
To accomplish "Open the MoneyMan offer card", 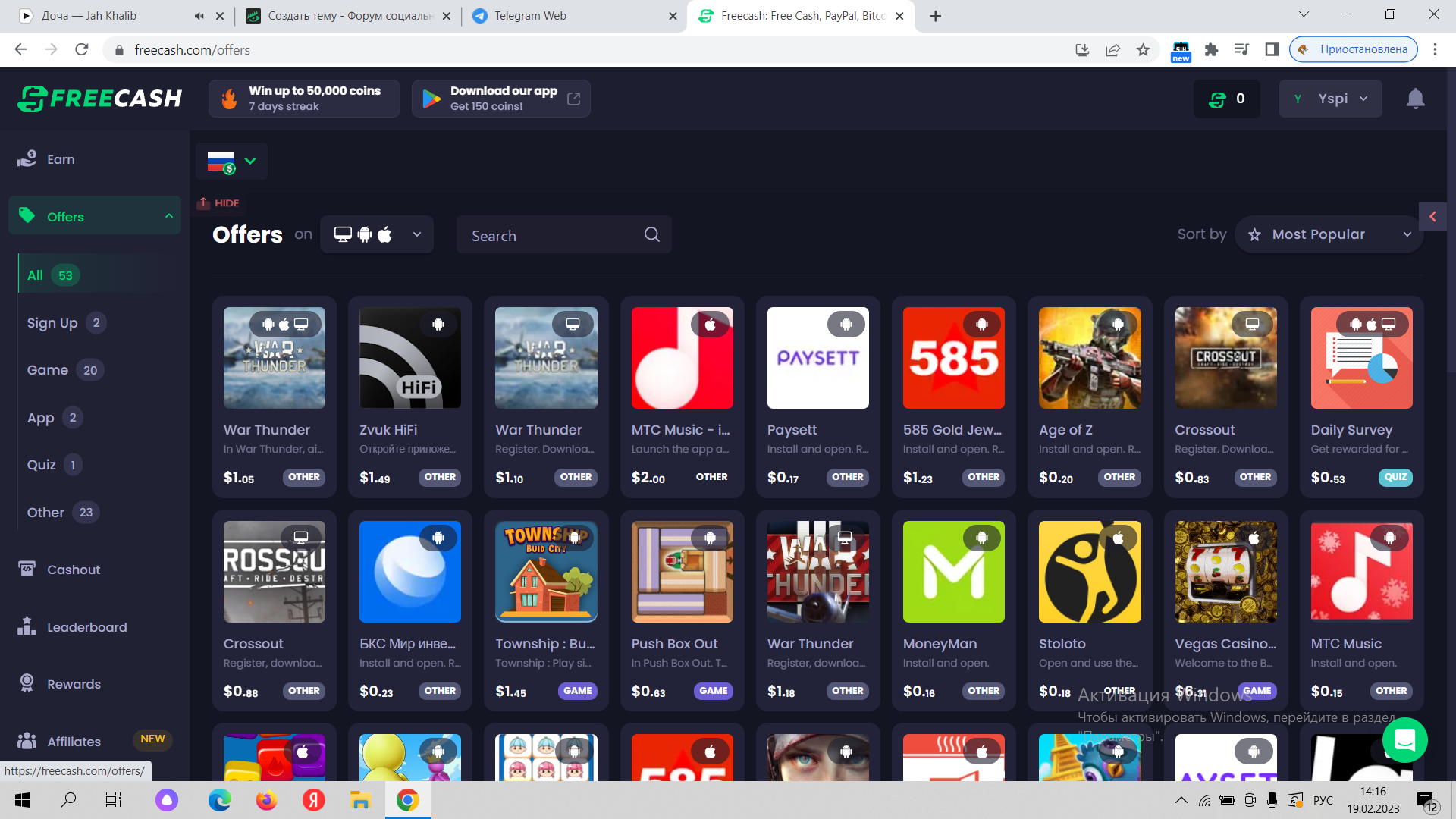I will 953,610.
